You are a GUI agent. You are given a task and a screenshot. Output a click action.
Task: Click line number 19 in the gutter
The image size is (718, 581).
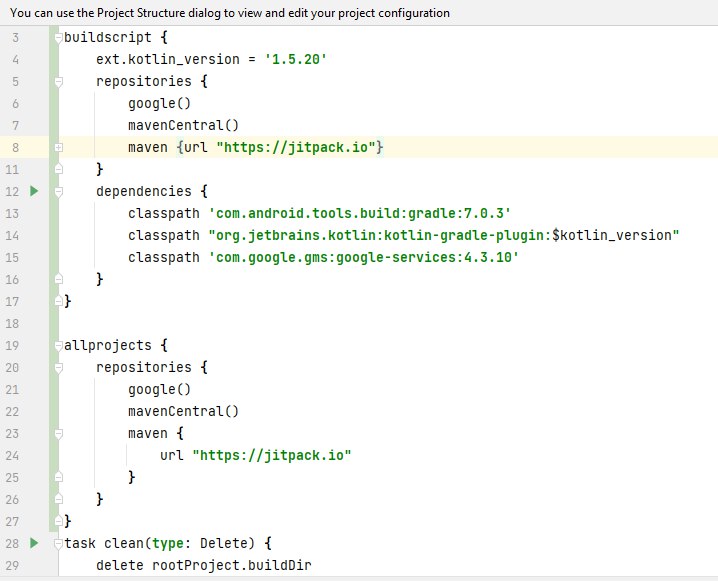tap(12, 346)
